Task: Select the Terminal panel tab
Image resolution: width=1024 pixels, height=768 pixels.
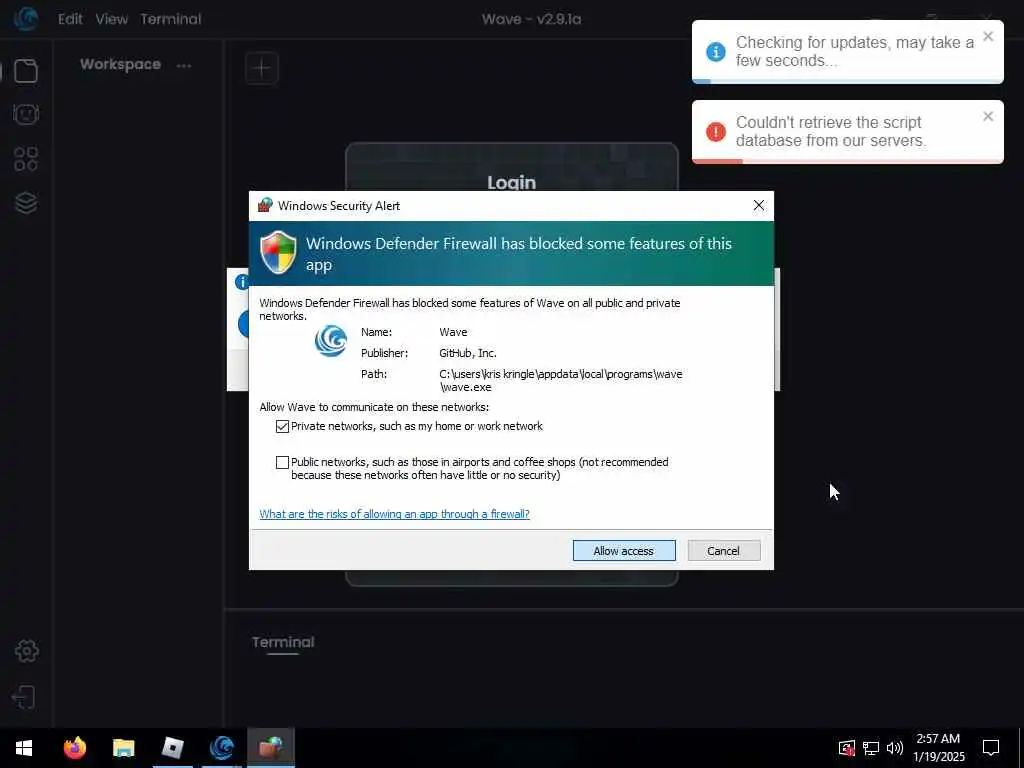Action: pos(283,643)
